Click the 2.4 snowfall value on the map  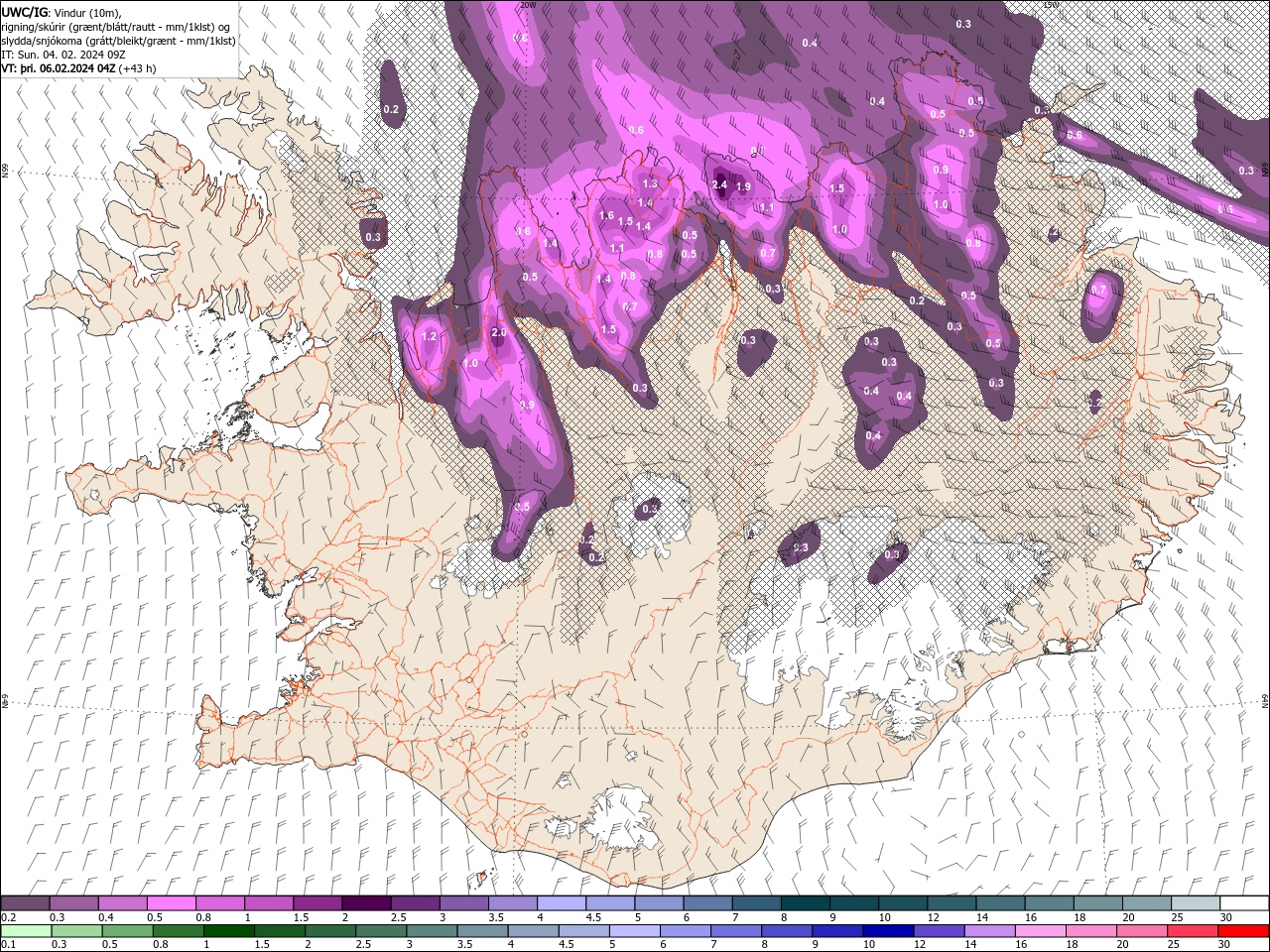pyautogui.click(x=721, y=184)
